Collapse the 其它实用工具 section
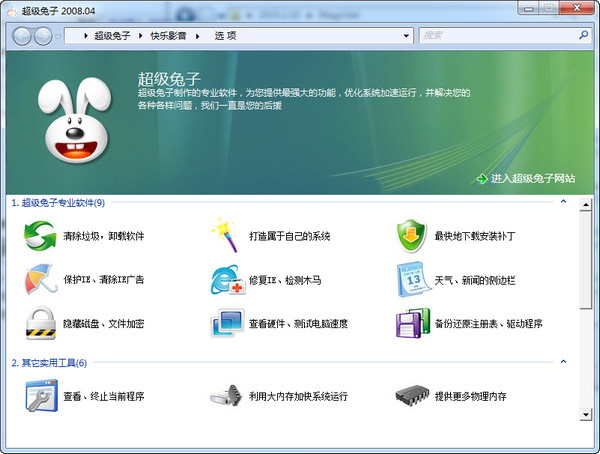This screenshot has width=600, height=454. (x=563, y=361)
